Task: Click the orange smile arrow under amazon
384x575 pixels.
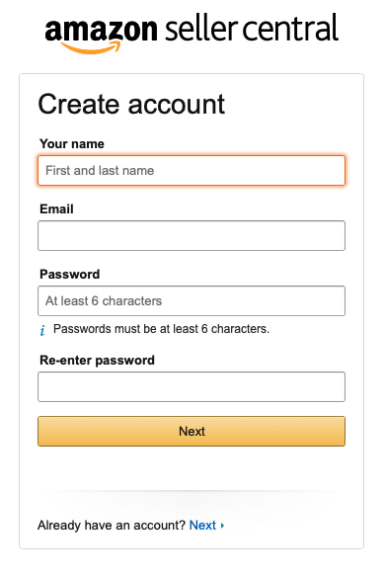Action: 91,48
